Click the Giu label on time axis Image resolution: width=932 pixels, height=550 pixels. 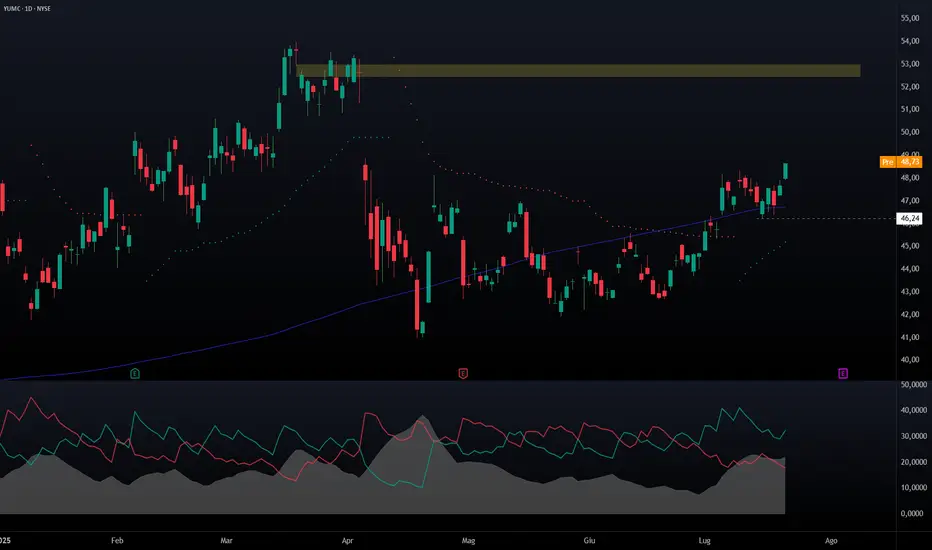pos(589,540)
